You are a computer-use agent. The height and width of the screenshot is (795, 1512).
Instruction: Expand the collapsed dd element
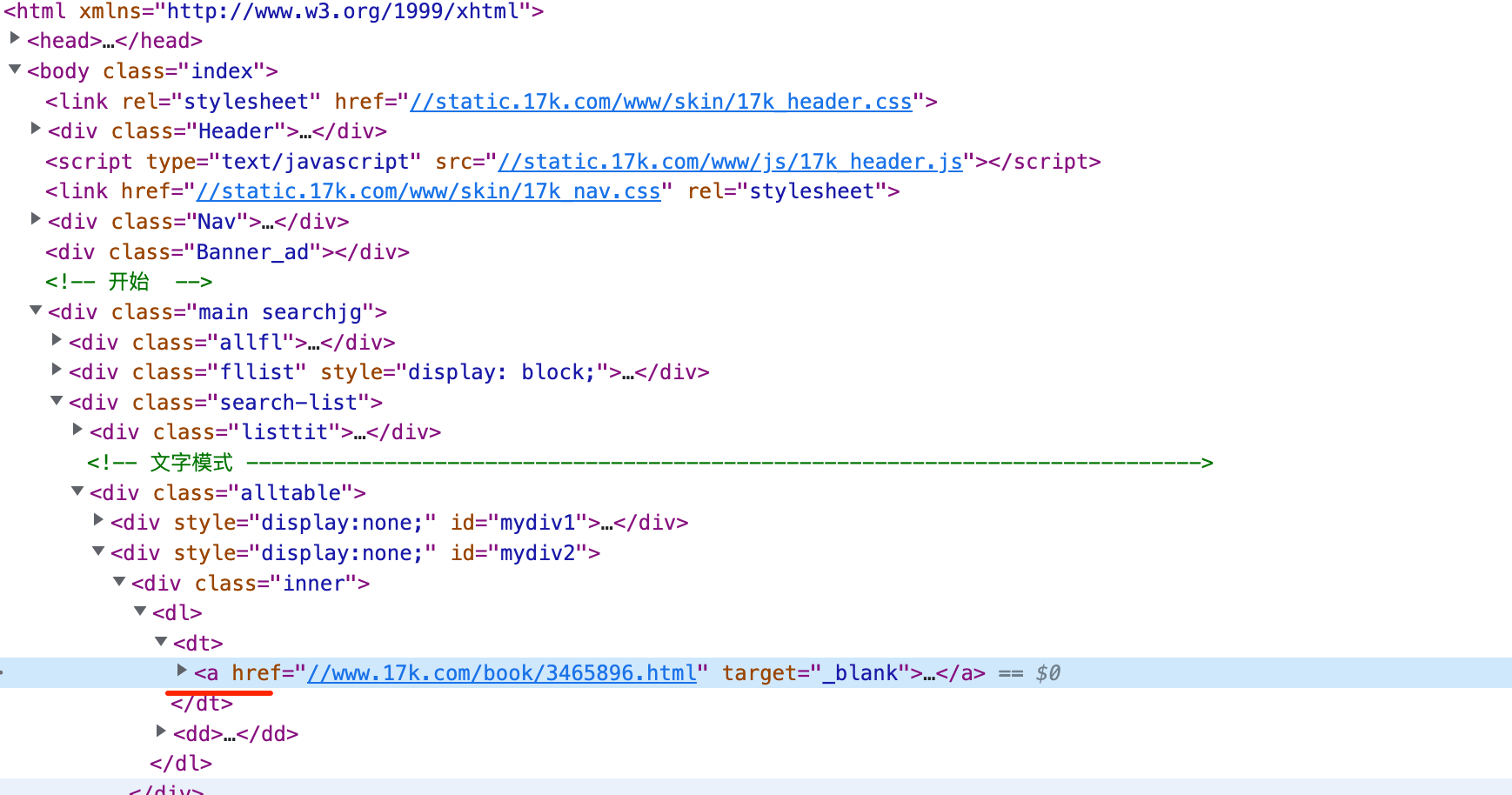pyautogui.click(x=161, y=732)
